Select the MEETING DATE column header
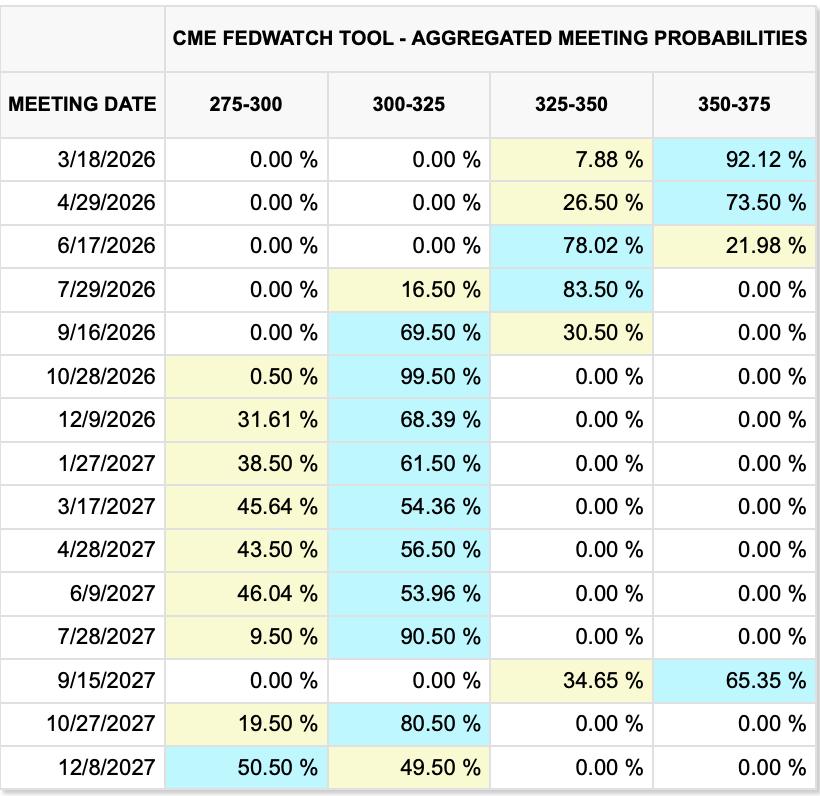 [83, 104]
